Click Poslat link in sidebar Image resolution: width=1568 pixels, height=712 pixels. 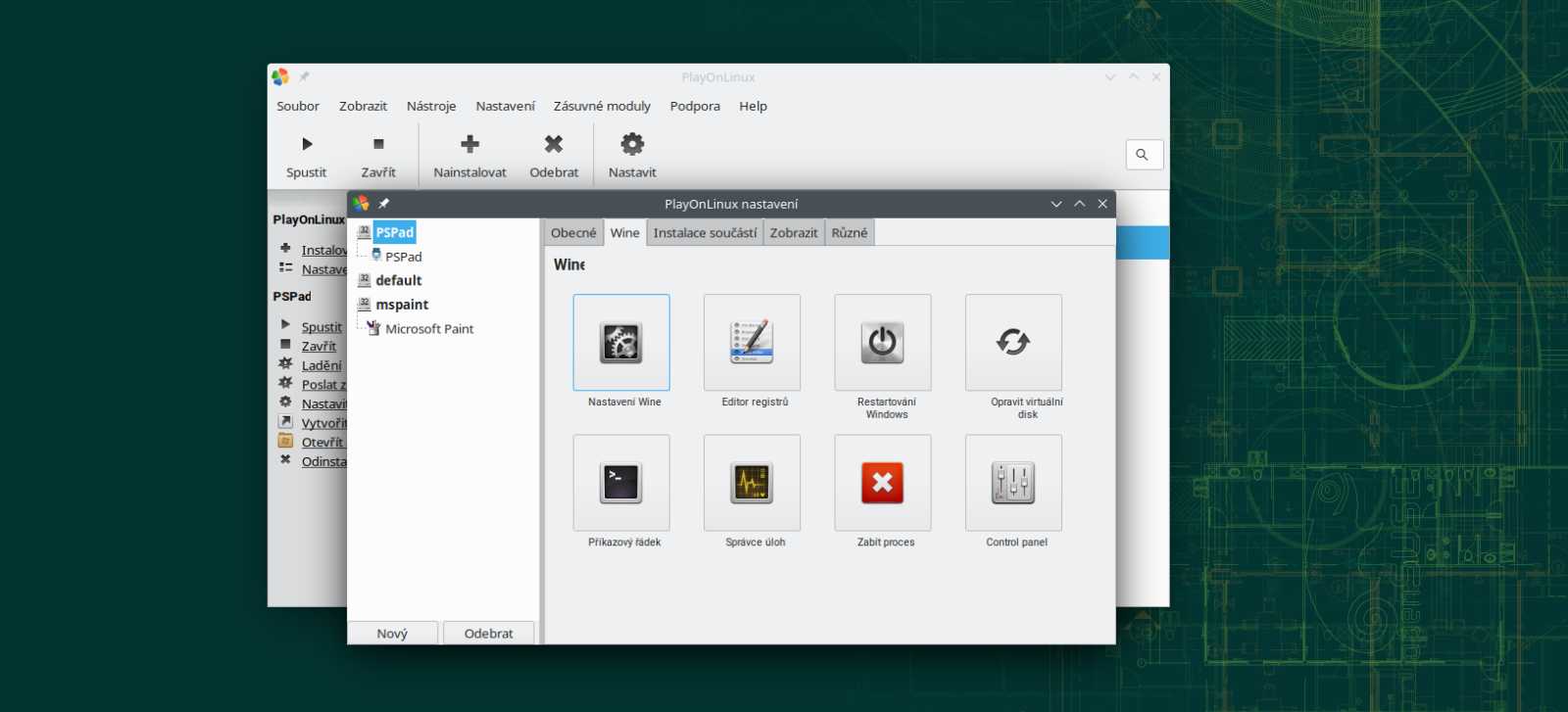[x=323, y=385]
